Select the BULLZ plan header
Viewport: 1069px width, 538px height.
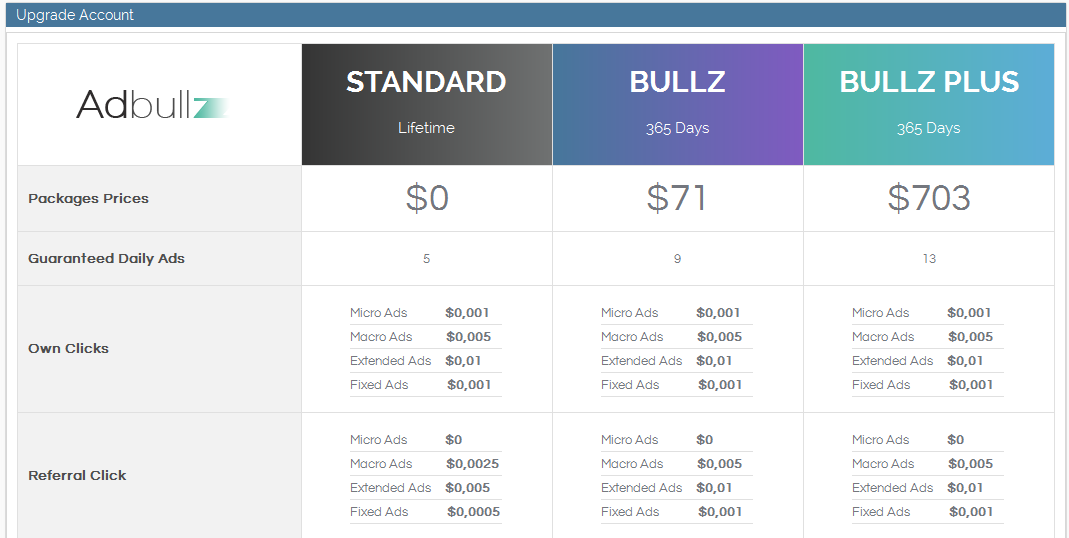point(677,82)
